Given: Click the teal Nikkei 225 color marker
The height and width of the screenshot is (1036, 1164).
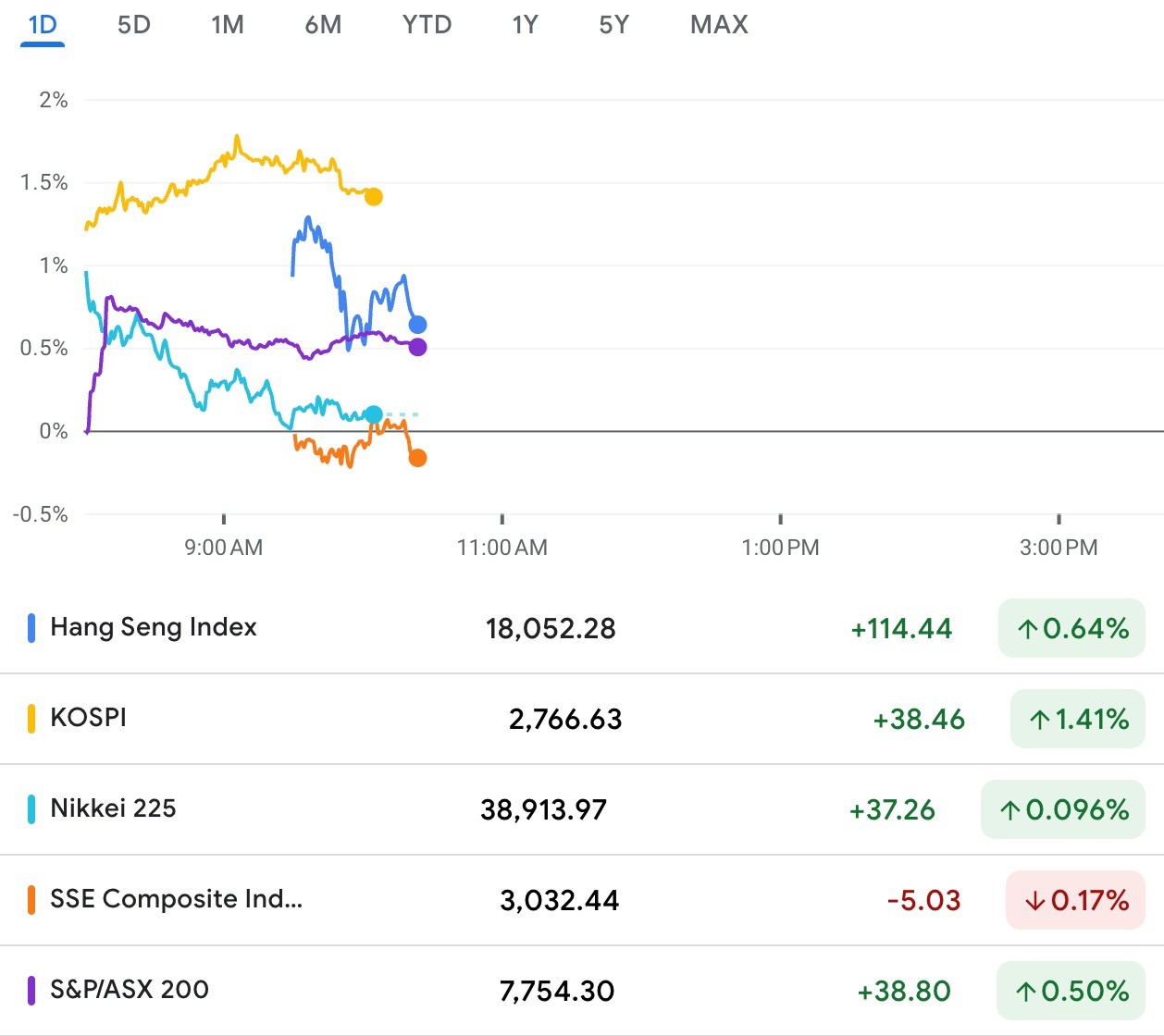Looking at the screenshot, I should [x=31, y=809].
